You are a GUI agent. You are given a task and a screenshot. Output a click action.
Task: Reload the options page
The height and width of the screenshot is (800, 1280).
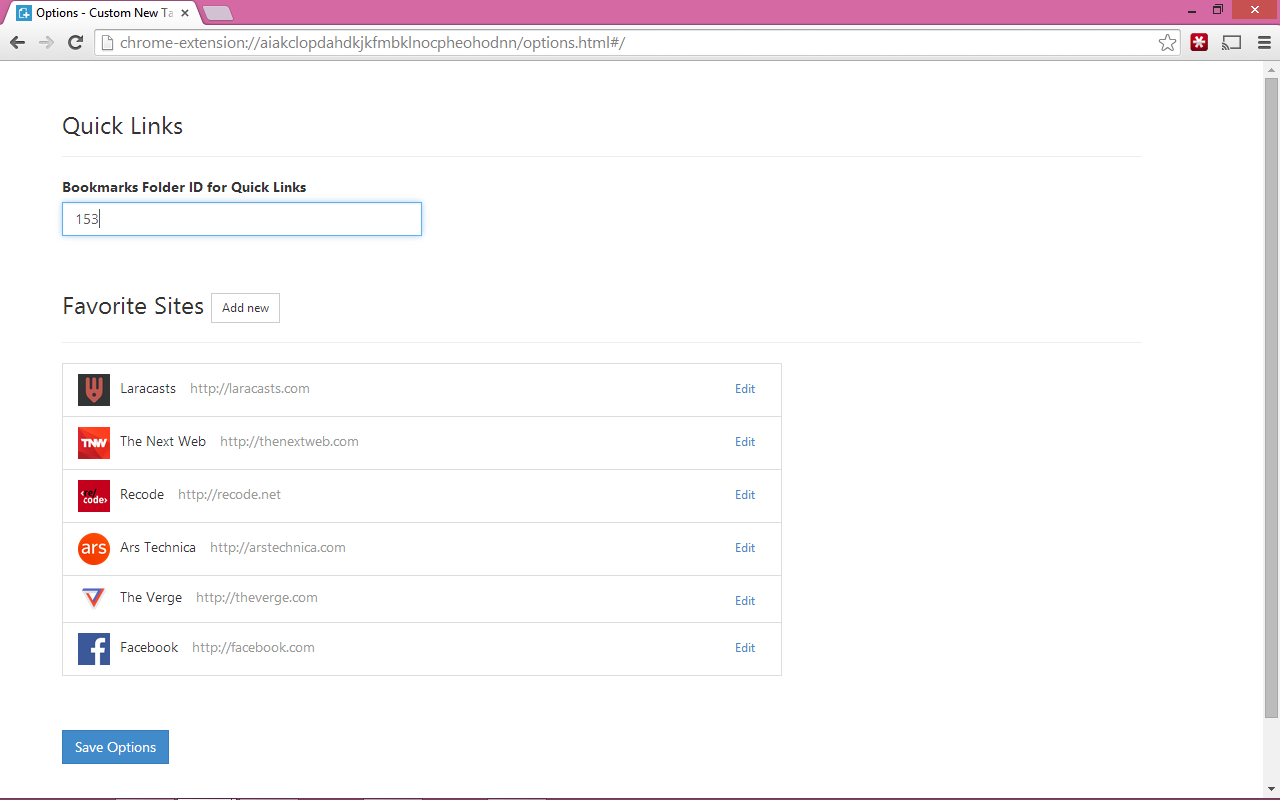click(x=75, y=42)
